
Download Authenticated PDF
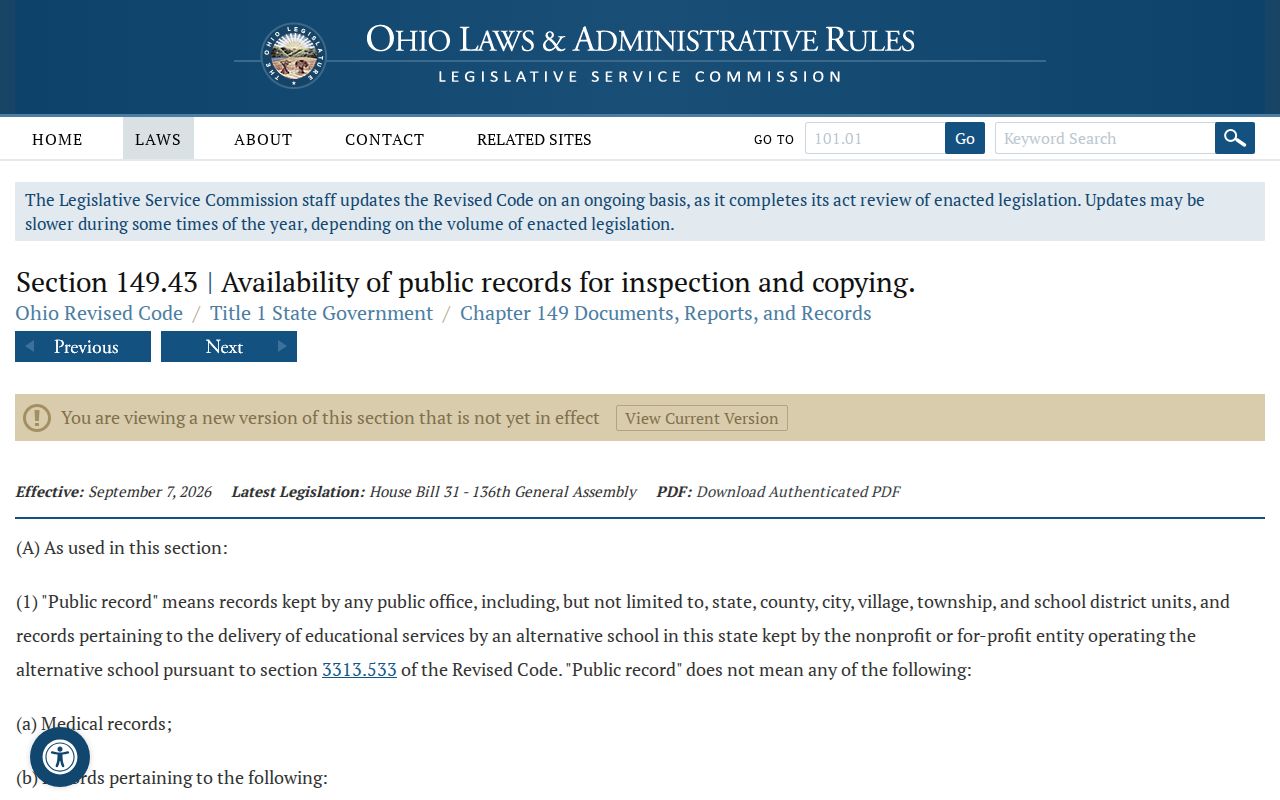coord(798,492)
